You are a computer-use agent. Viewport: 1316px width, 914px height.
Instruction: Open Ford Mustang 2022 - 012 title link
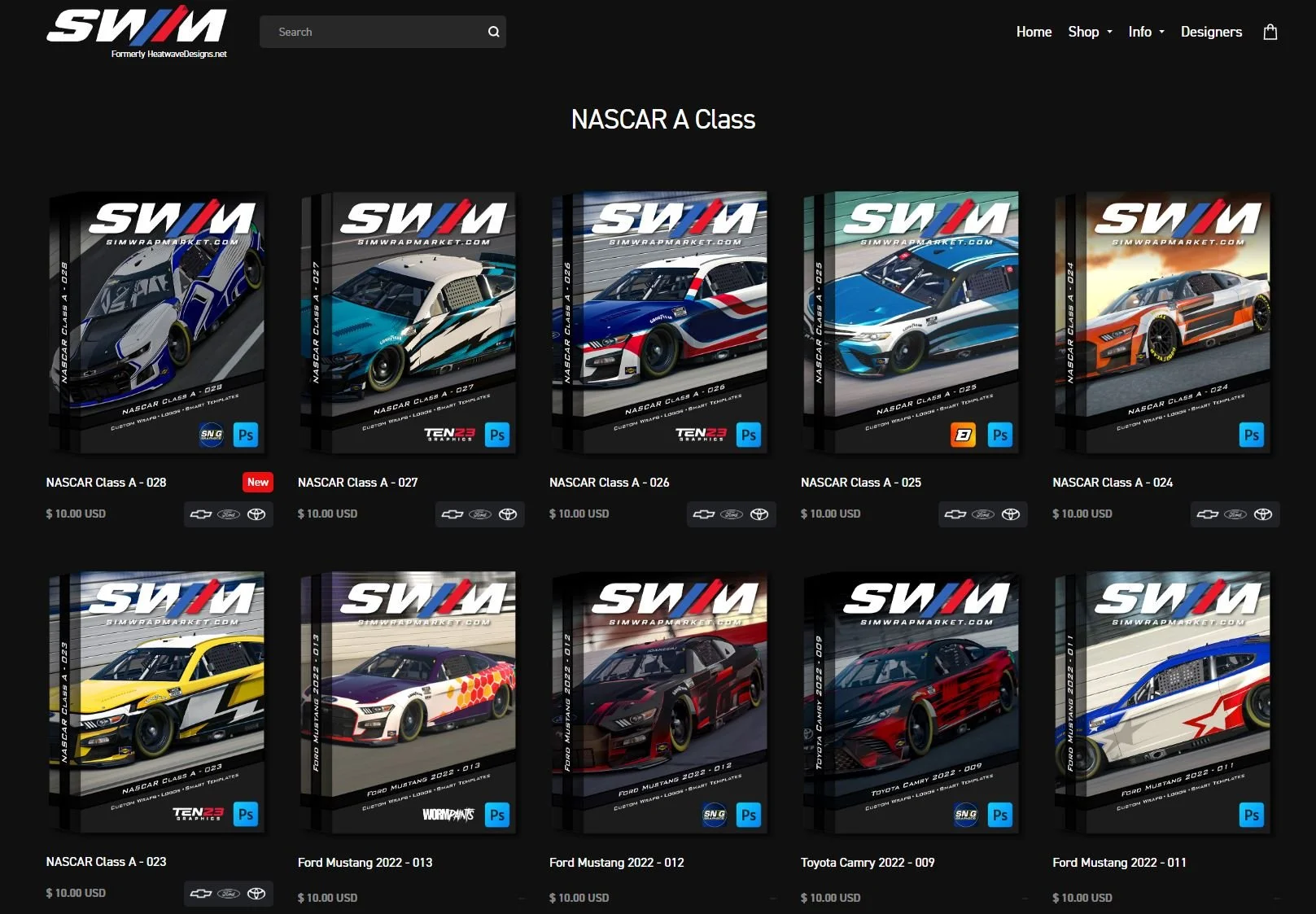616,863
